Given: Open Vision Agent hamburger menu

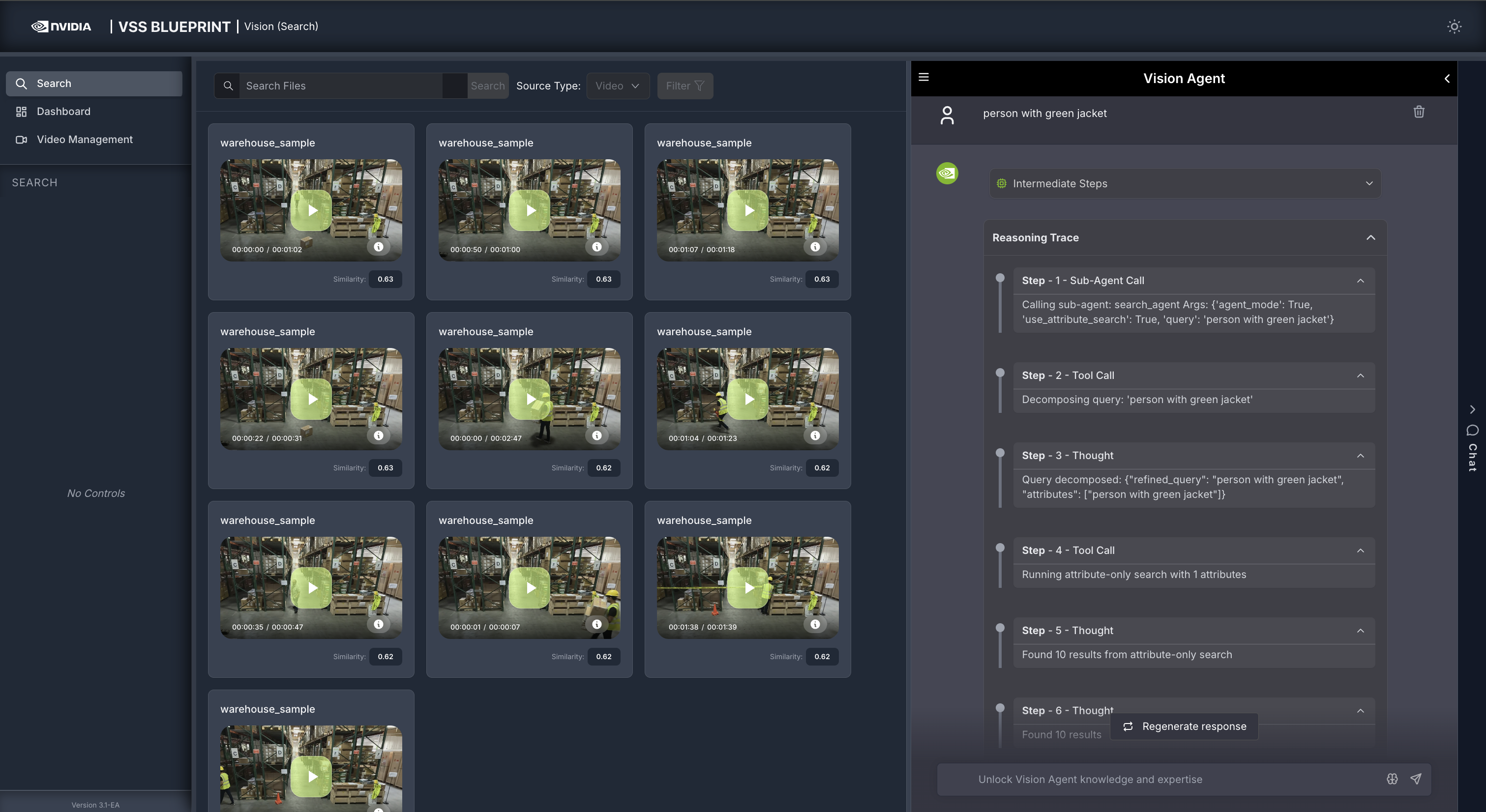Looking at the screenshot, I should 923,77.
